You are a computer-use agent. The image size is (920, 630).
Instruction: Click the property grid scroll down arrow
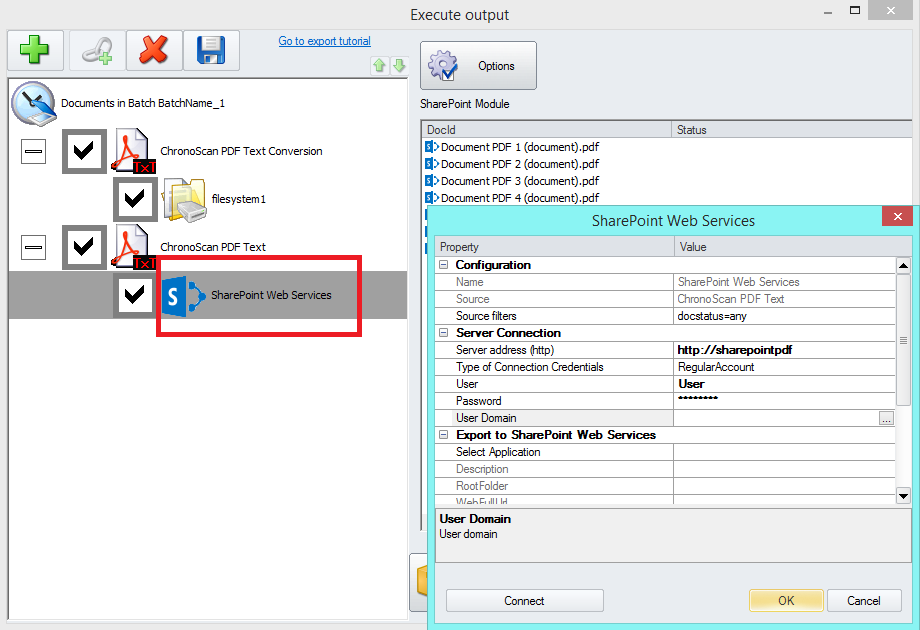point(904,496)
